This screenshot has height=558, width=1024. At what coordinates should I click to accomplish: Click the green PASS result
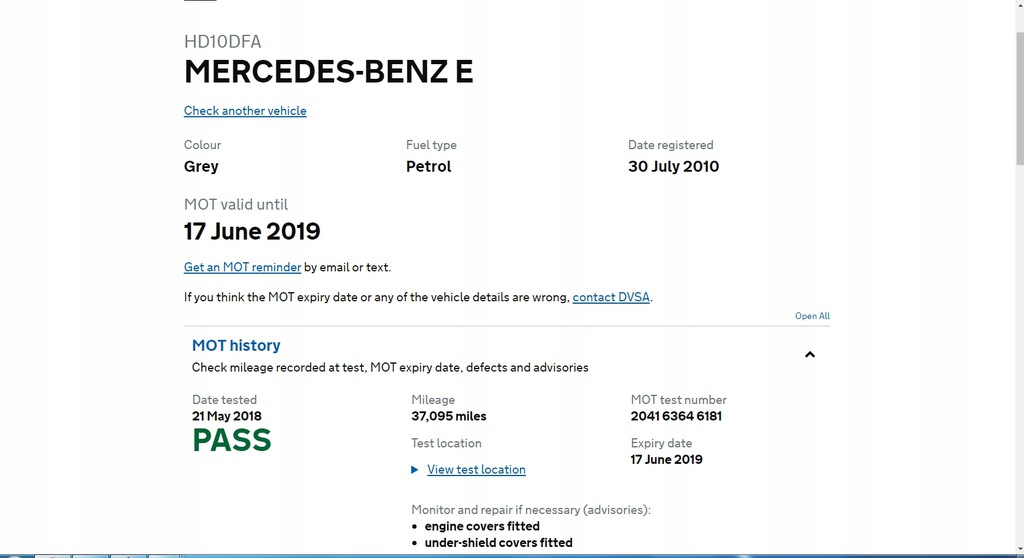[232, 441]
